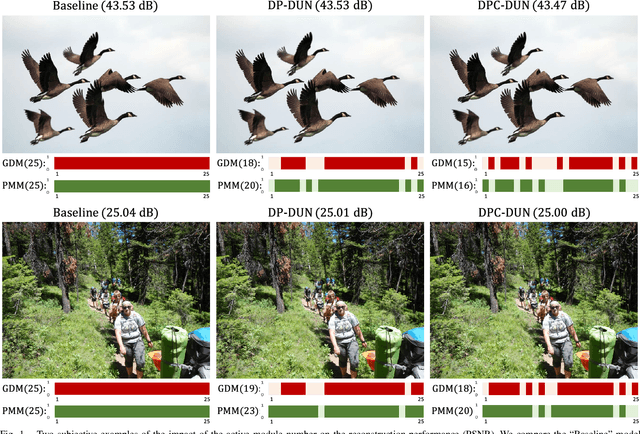Click the solid red GDM(25) bar under Baseline hikers
The width and height of the screenshot is (640, 434).
(132, 389)
